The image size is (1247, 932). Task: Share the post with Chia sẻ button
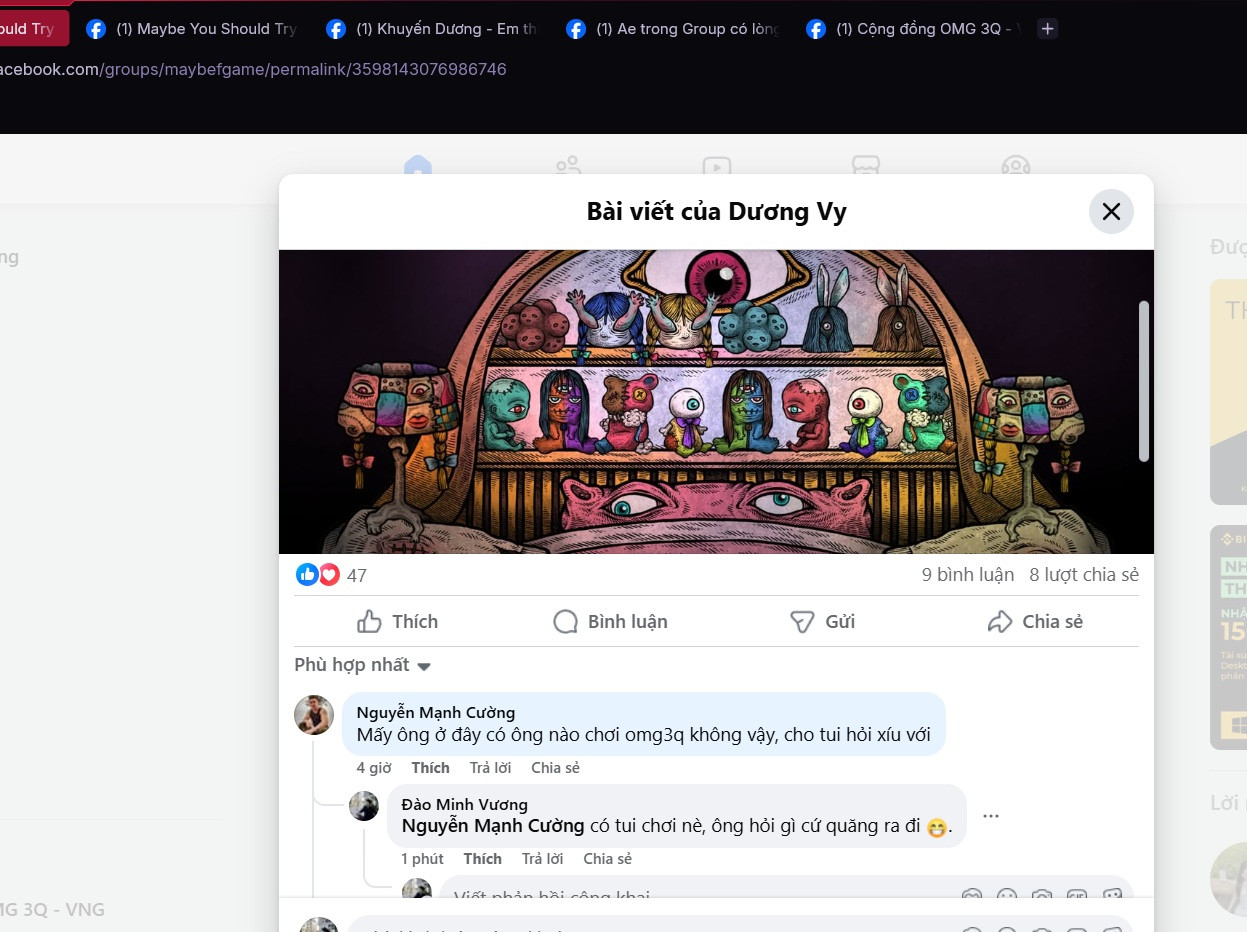coord(1034,621)
